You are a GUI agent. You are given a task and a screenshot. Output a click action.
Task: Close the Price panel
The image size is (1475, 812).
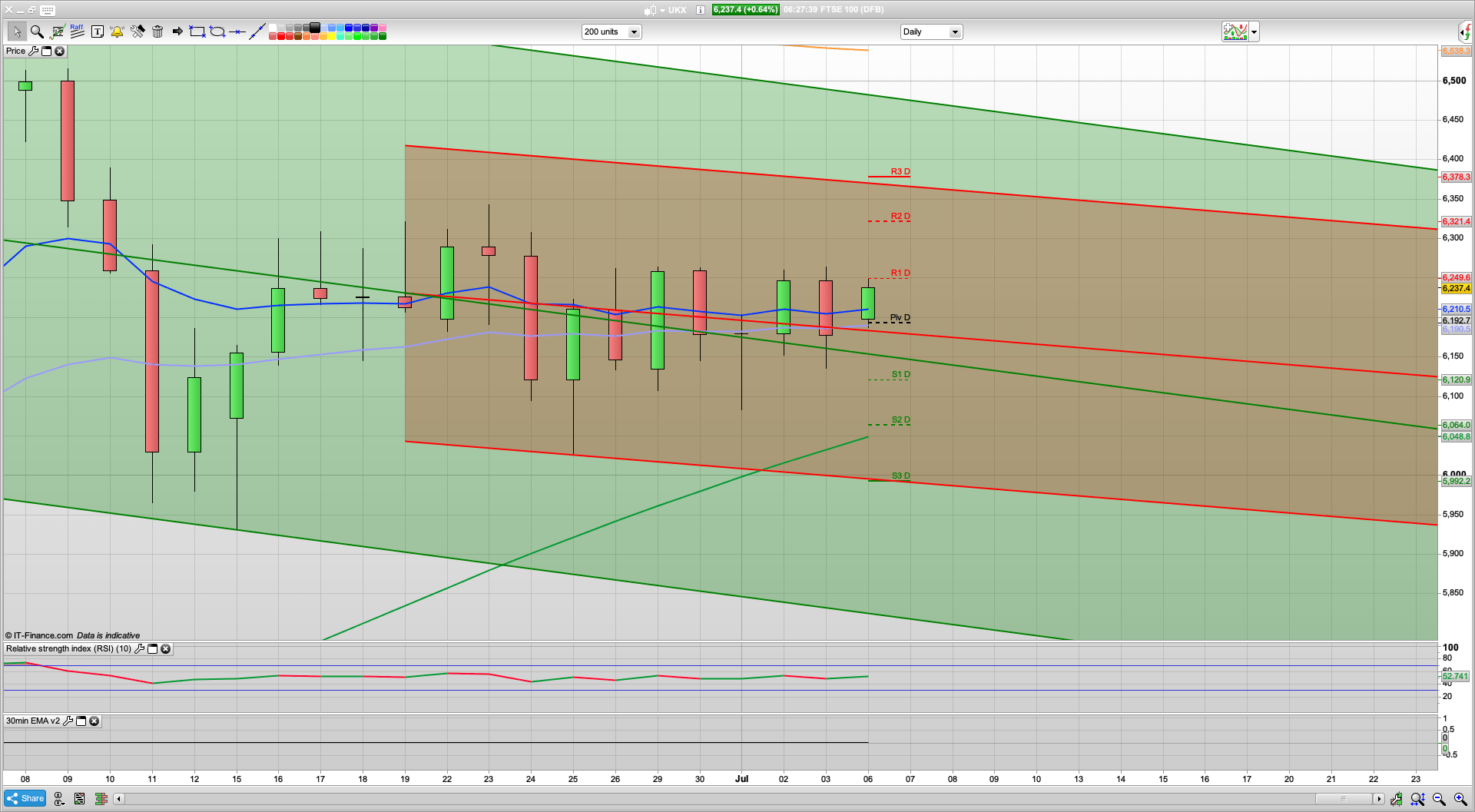click(59, 51)
